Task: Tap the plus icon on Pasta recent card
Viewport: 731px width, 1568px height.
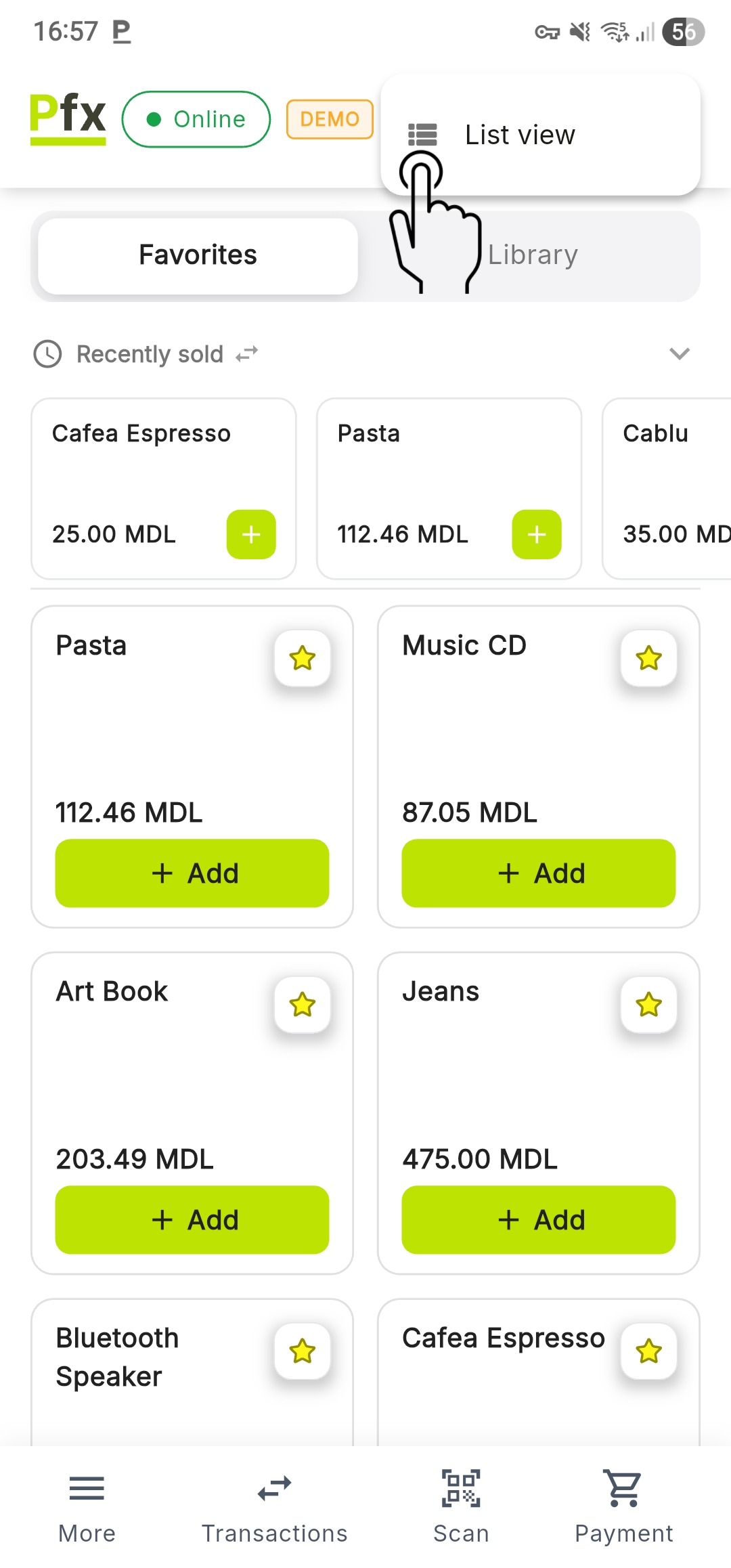Action: [x=537, y=535]
